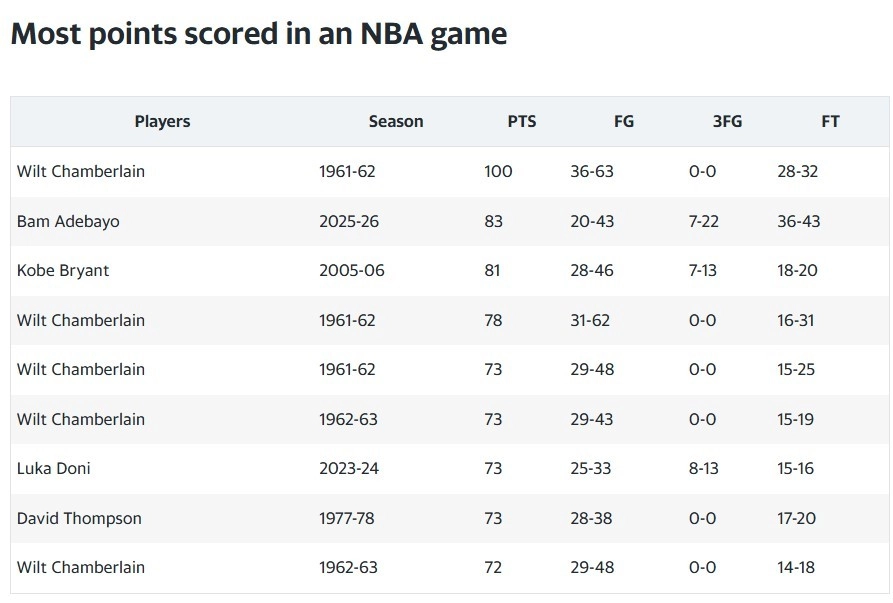Viewport: 893px width, 603px height.
Task: Select Wilt Chamberlain in the 100-point row
Action: [81, 171]
